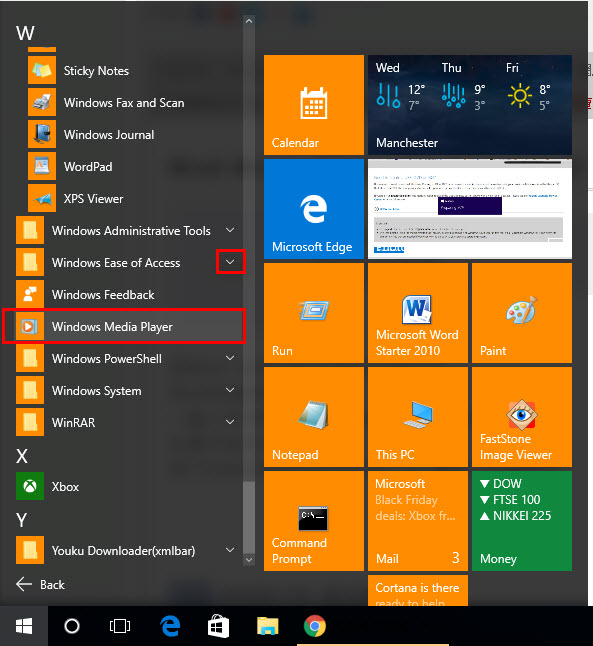Open the webpage preview live tile
The image size is (593, 646).
pyautogui.click(x=470, y=209)
